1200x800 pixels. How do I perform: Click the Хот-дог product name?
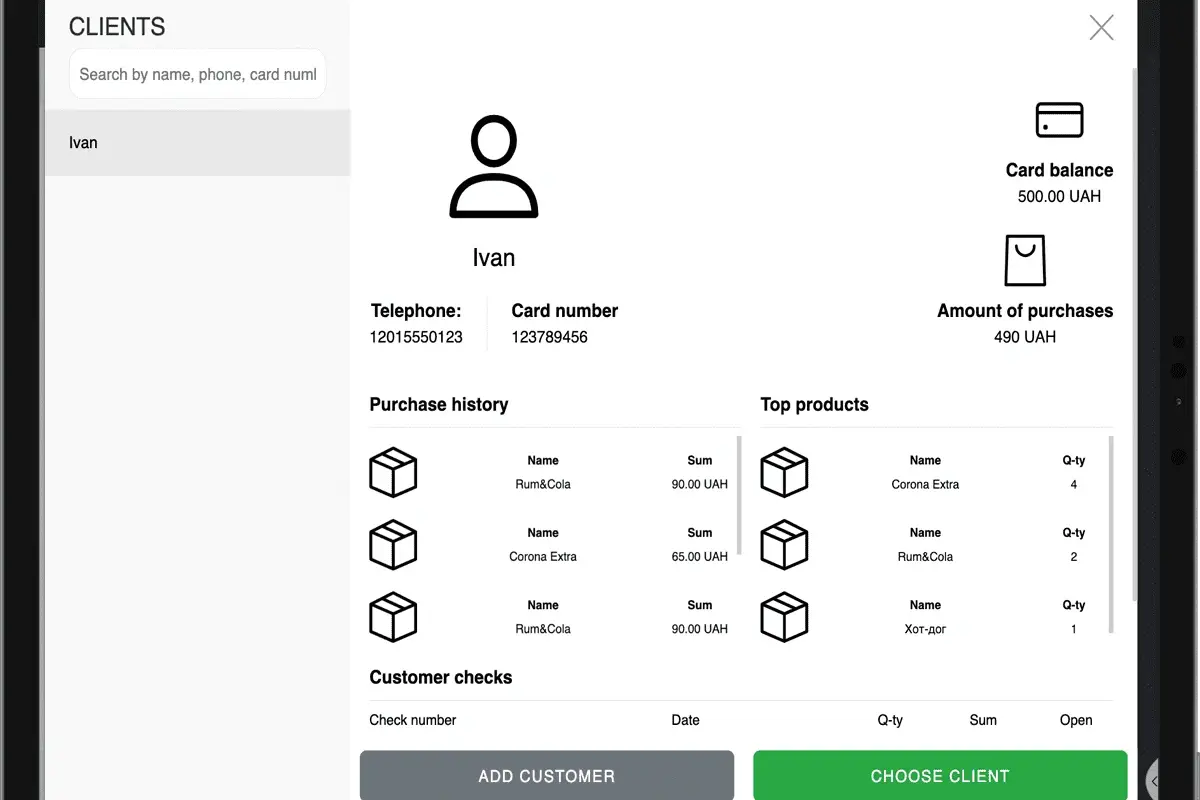[x=925, y=629]
